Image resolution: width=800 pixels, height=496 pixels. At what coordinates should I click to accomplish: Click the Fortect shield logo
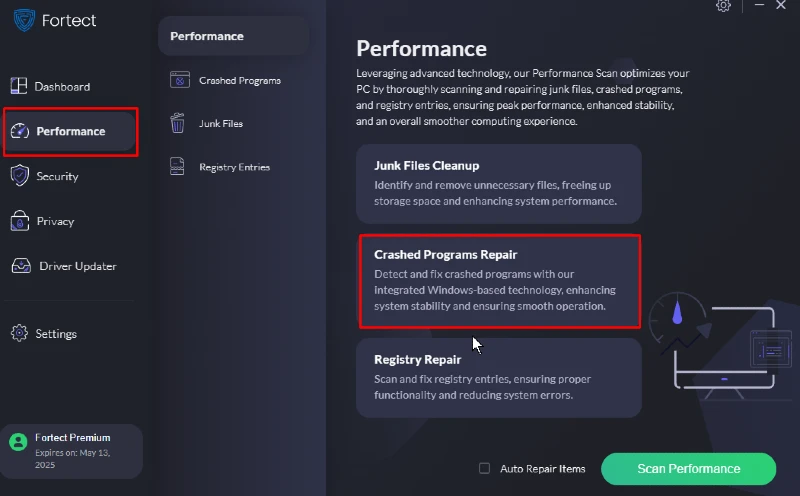point(24,20)
